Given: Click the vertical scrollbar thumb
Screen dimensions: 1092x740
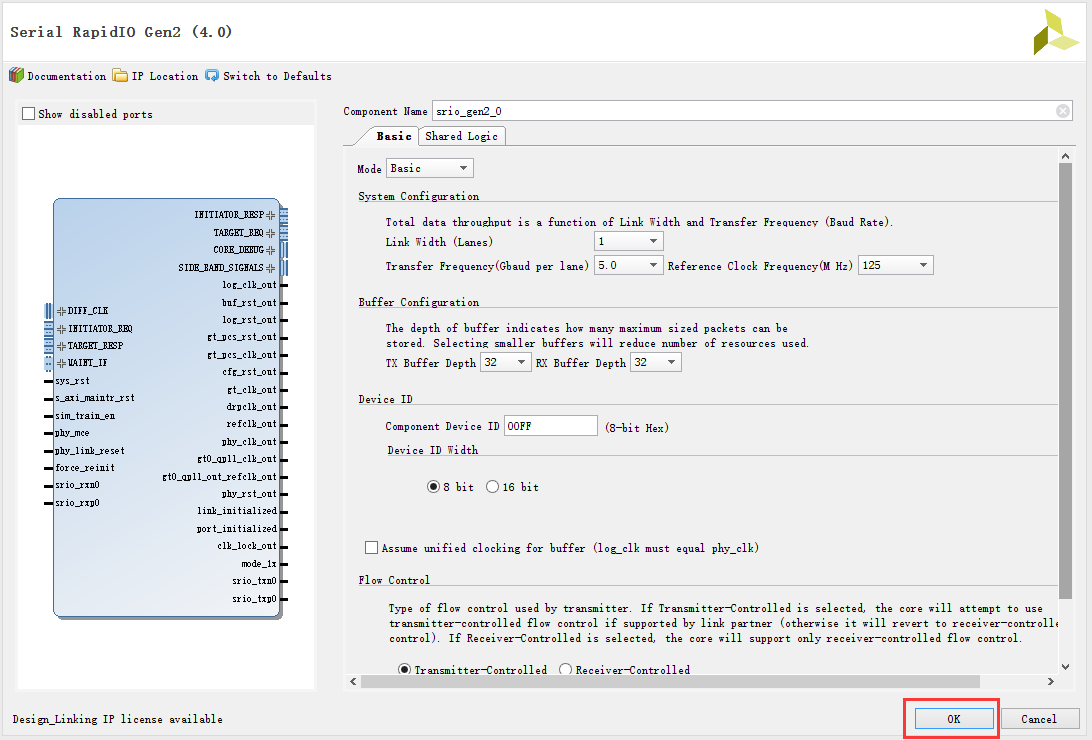Looking at the screenshot, I should click(x=1065, y=381).
